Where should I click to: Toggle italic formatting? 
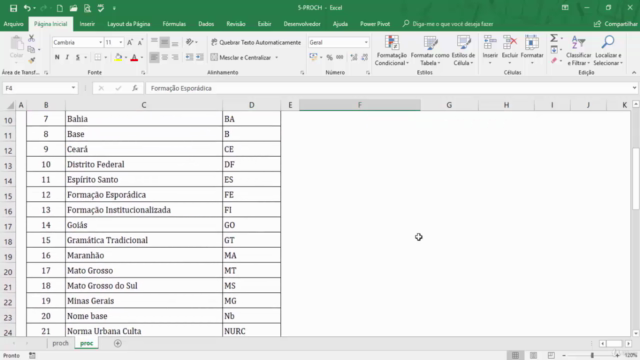pyautogui.click(x=67, y=58)
